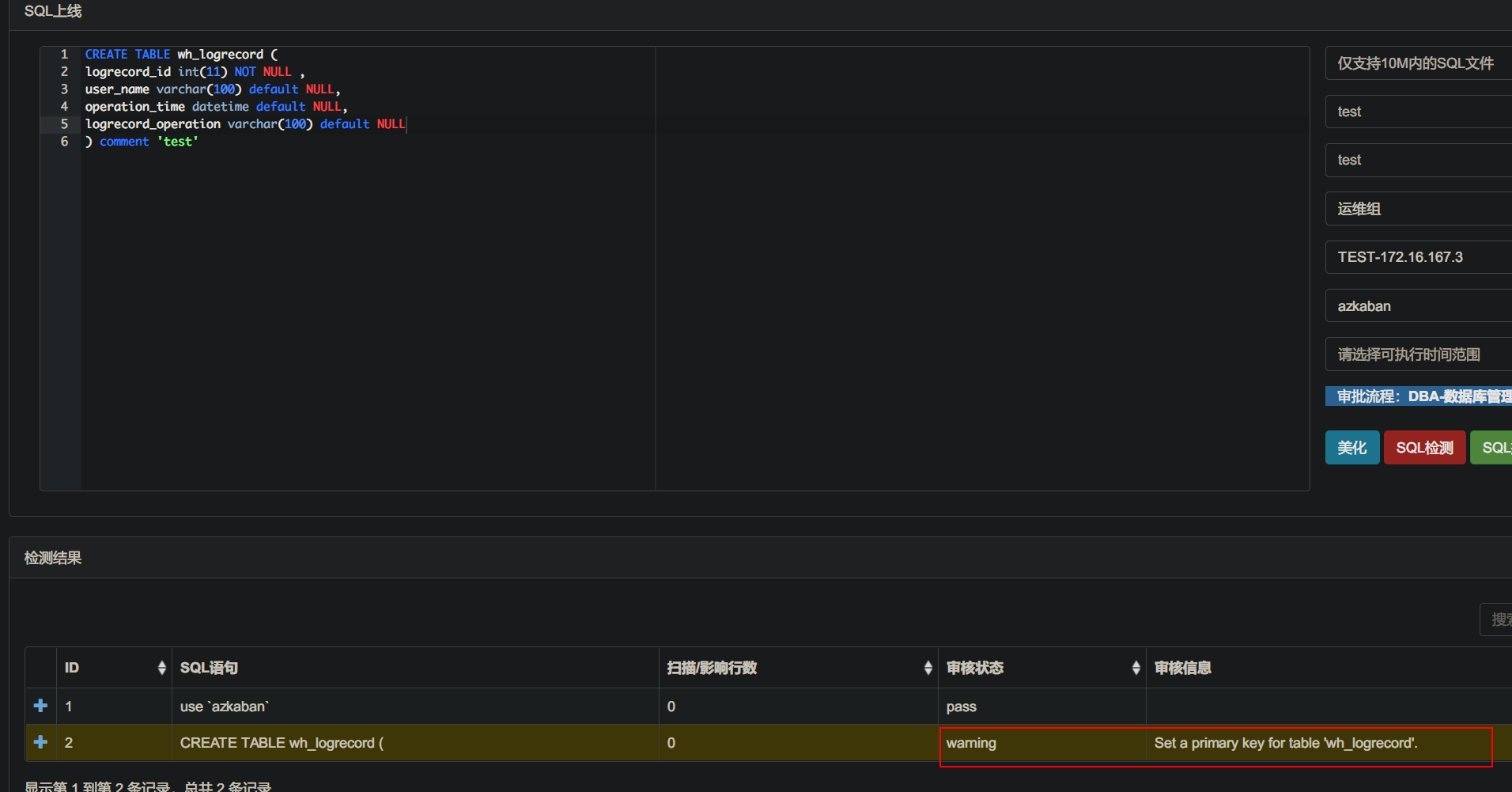Open the TEST-172.16.167.3 instance dropdown

[1416, 256]
